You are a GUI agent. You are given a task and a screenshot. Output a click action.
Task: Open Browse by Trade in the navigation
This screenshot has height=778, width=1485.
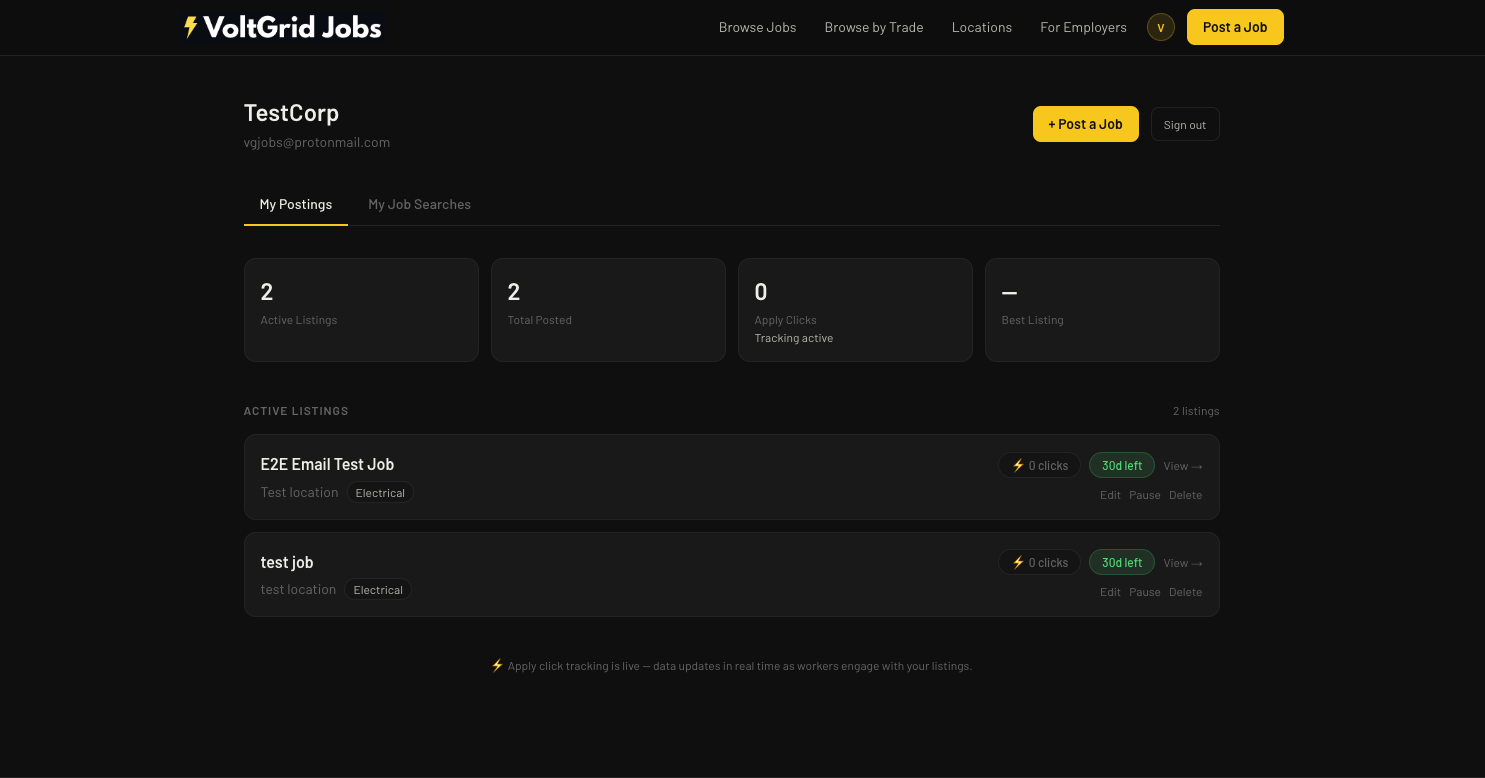874,27
